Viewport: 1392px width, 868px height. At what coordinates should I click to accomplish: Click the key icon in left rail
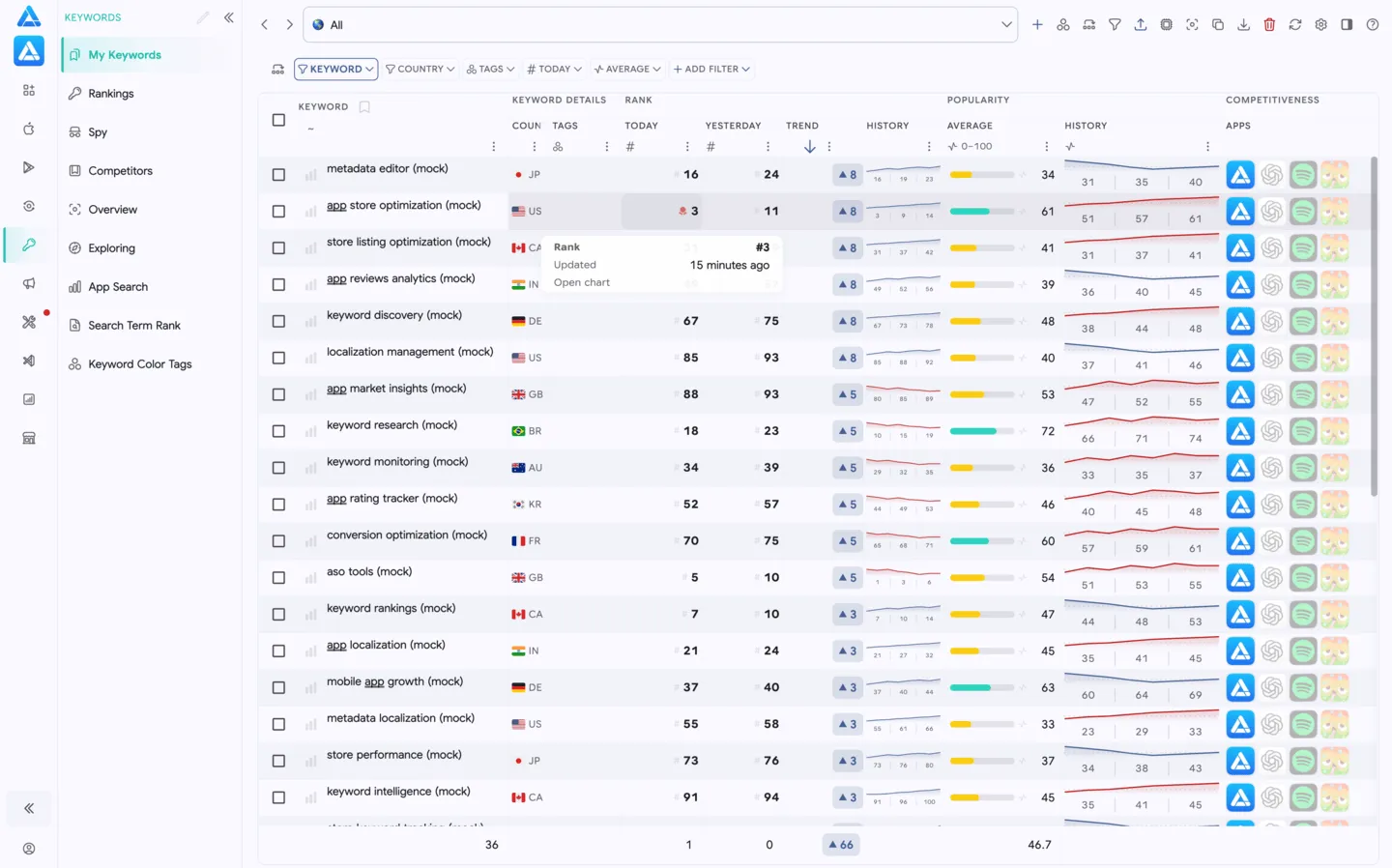(x=29, y=245)
